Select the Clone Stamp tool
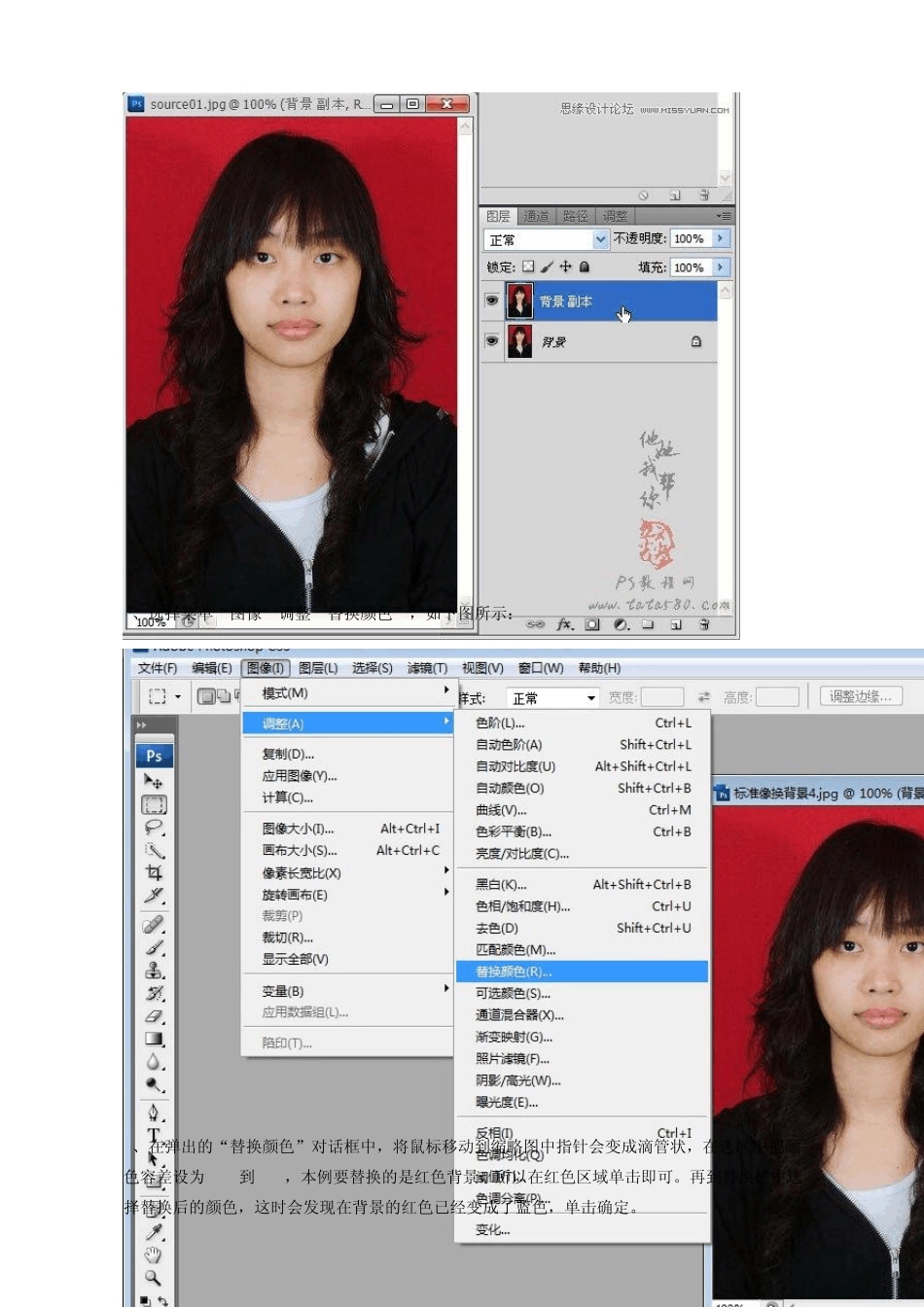The width and height of the screenshot is (924, 1307). pyautogui.click(x=154, y=971)
